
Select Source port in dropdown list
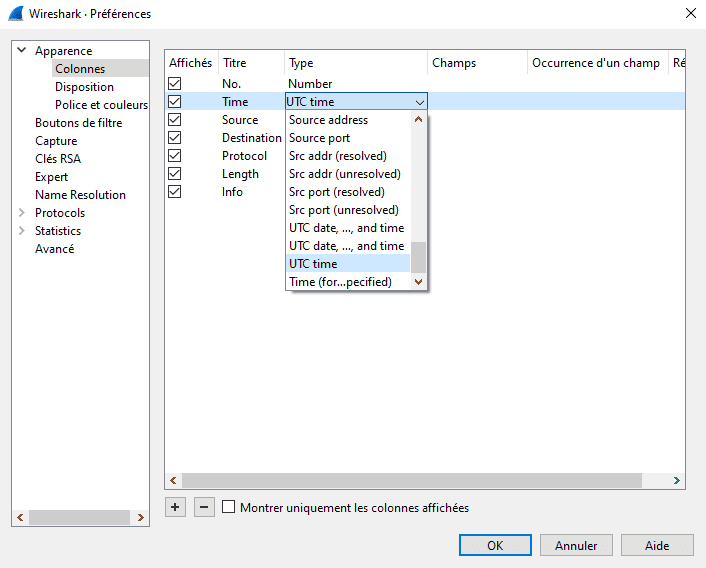tap(348, 138)
